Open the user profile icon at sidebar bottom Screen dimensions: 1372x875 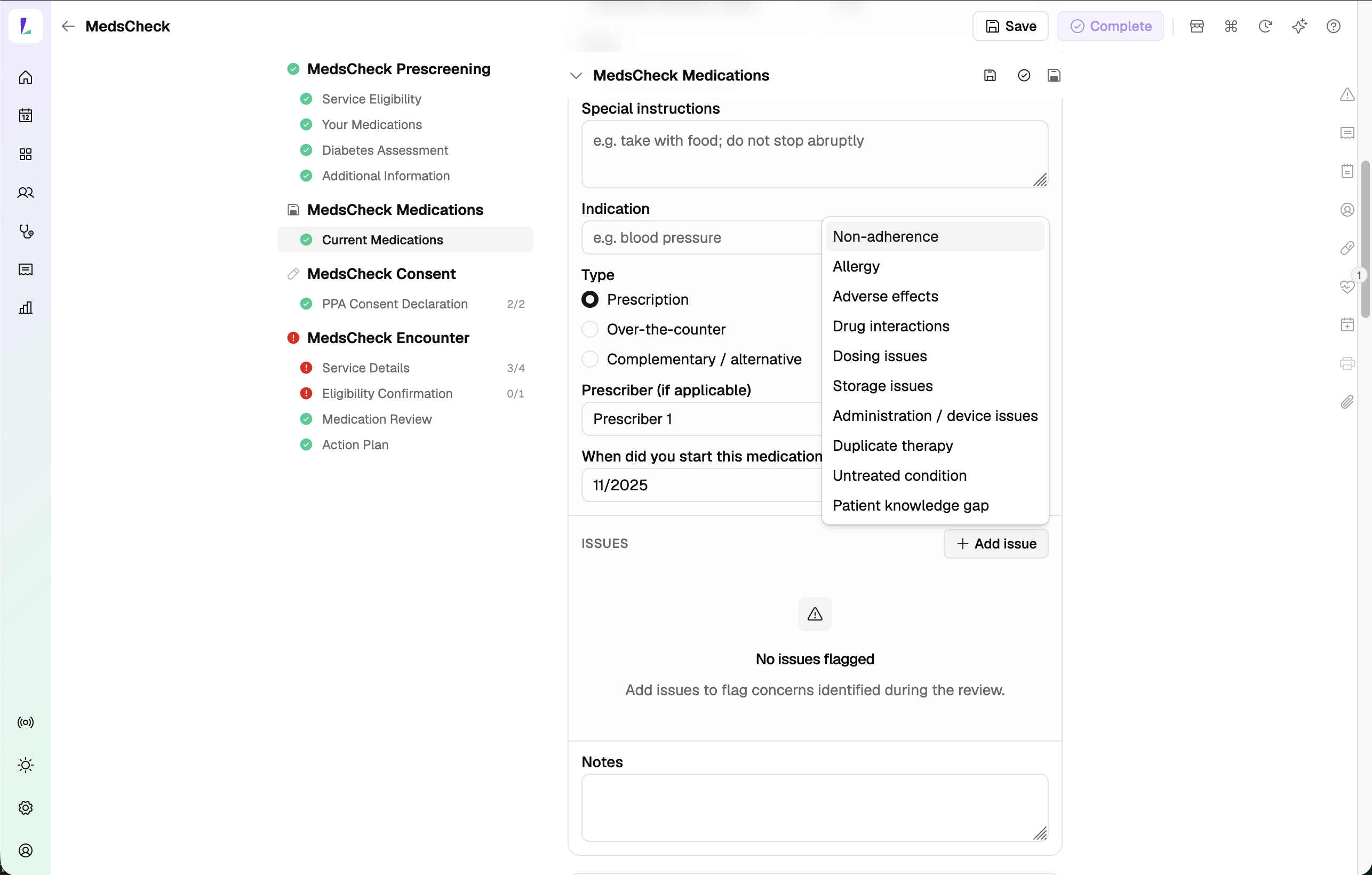(26, 851)
